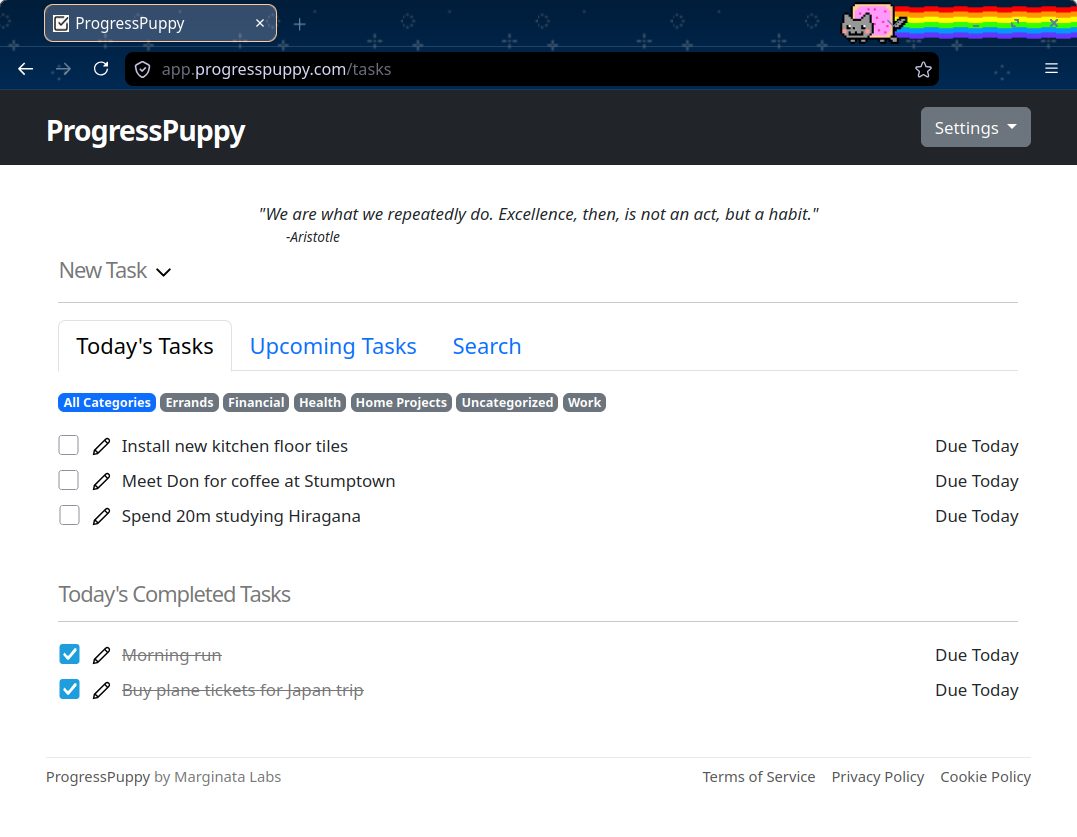The height and width of the screenshot is (837, 1077).
Task: Edit the 'Buy plane tickets for Japan trip' task
Action: click(101, 689)
